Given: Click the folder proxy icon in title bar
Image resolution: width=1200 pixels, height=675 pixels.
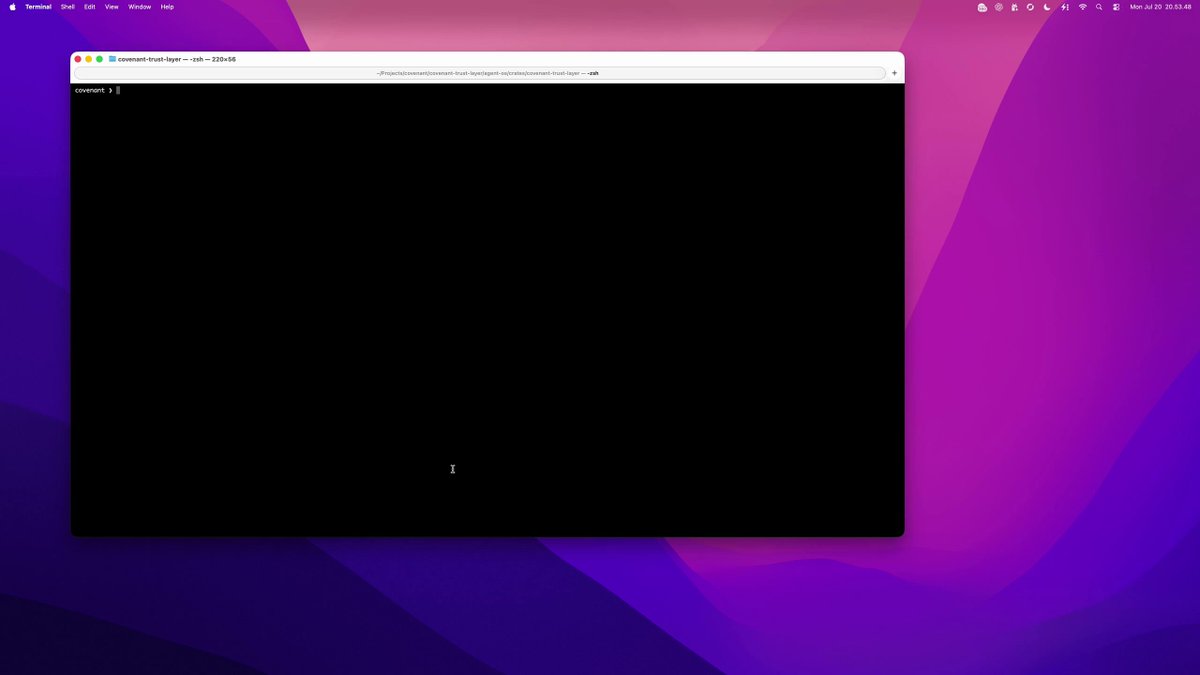Looking at the screenshot, I should click(113, 59).
